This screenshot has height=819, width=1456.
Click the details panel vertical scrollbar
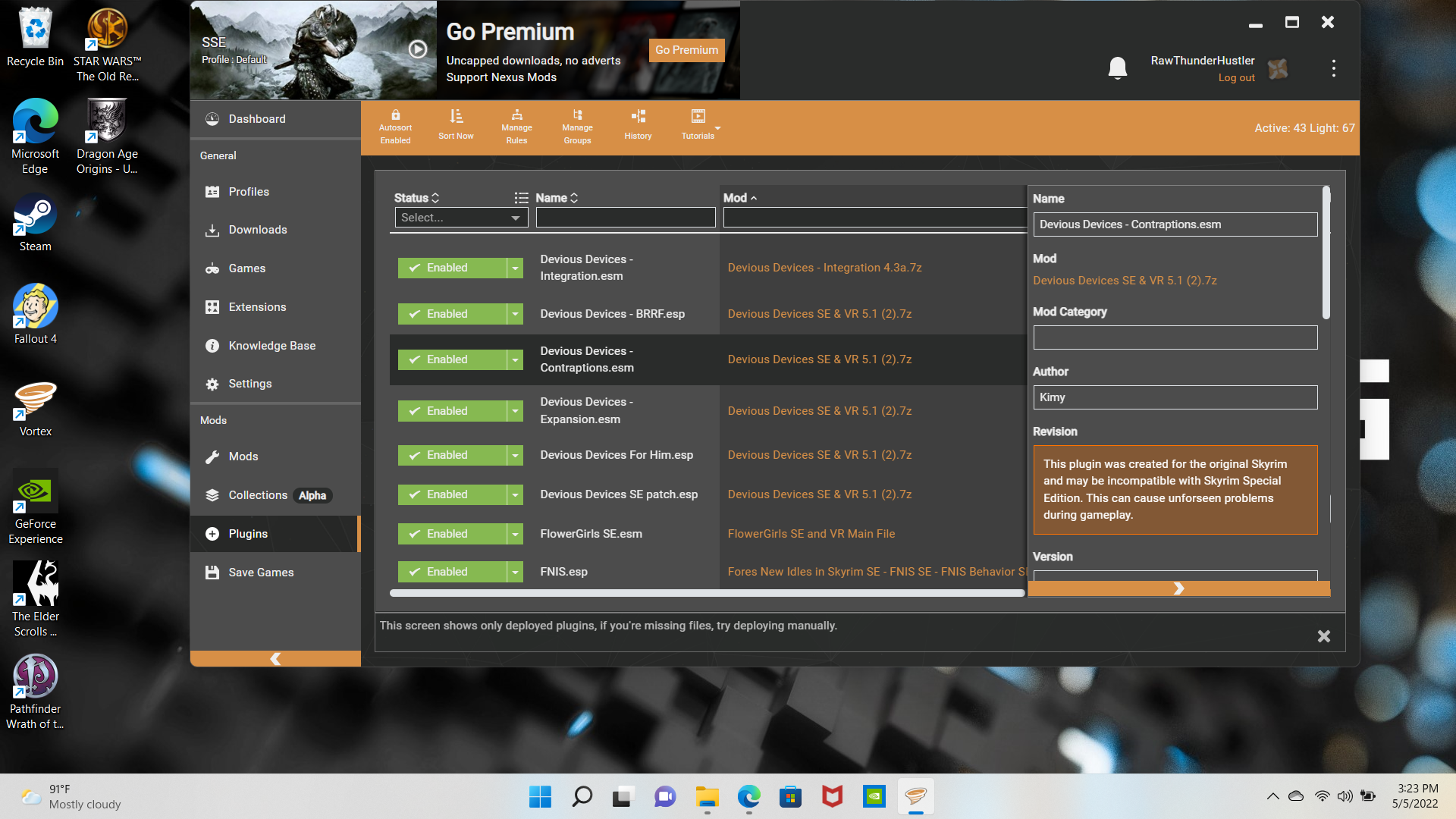tap(1326, 253)
